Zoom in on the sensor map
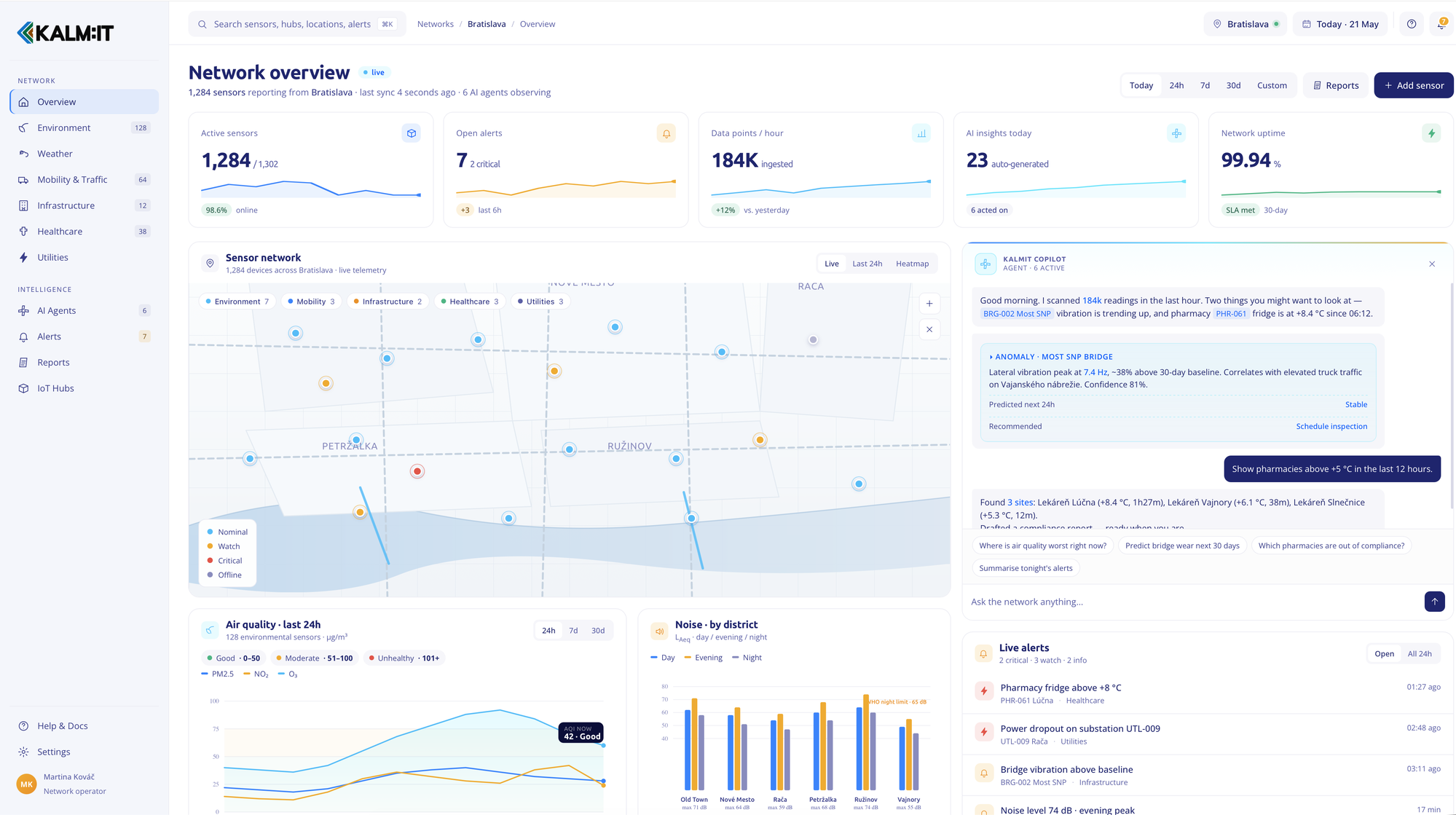Screen dimensions: 1456x815 click(929, 304)
